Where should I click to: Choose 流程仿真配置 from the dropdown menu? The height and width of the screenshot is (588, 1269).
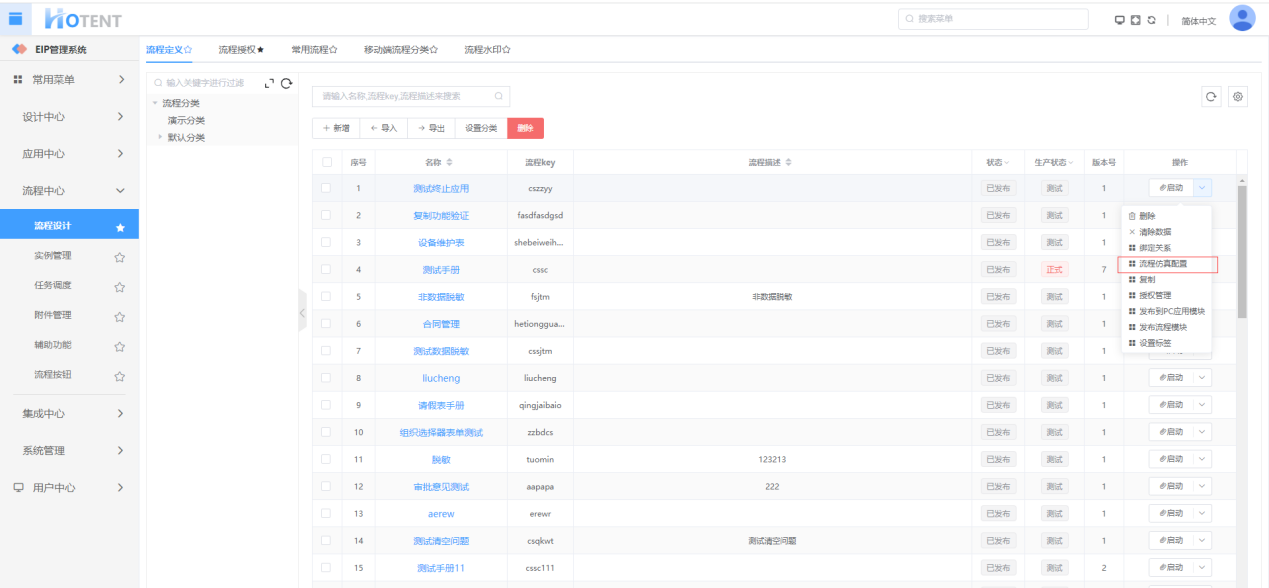click(x=1166, y=264)
